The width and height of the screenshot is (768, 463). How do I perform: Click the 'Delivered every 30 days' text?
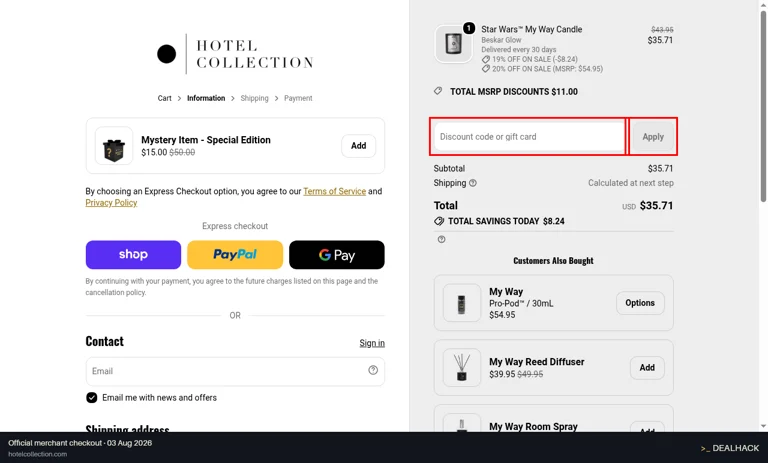coord(519,49)
